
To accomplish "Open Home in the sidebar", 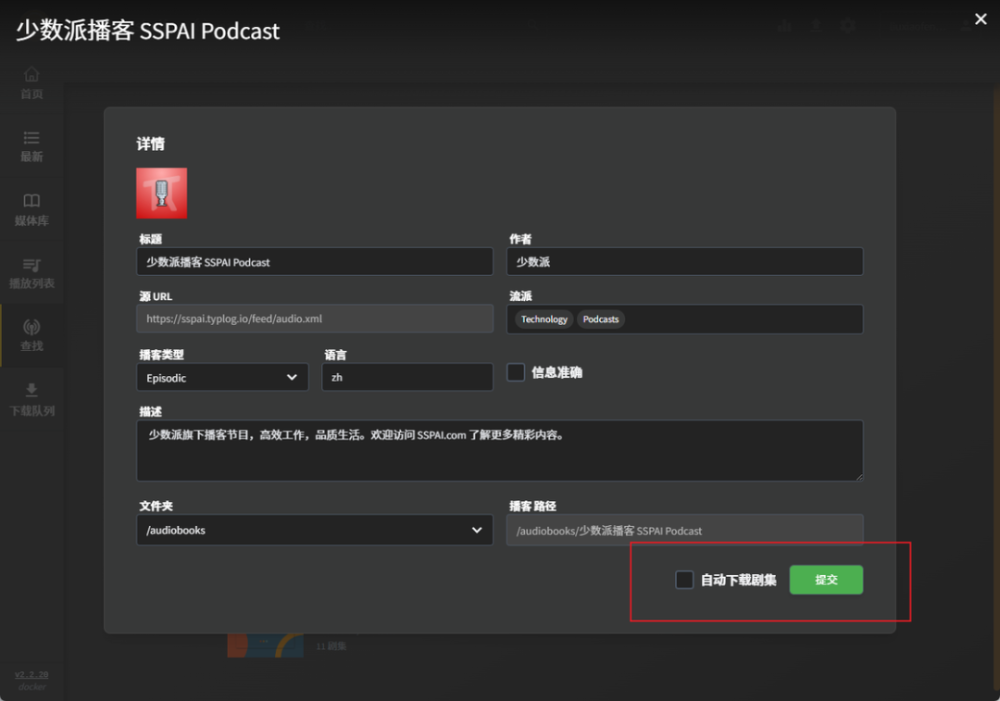I will (31, 83).
